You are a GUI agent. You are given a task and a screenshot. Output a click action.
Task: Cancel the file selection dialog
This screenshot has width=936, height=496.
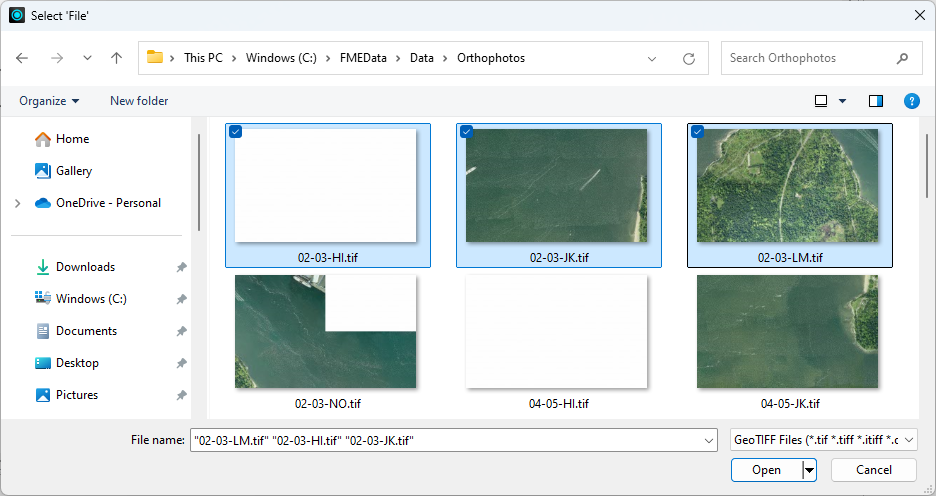(874, 470)
